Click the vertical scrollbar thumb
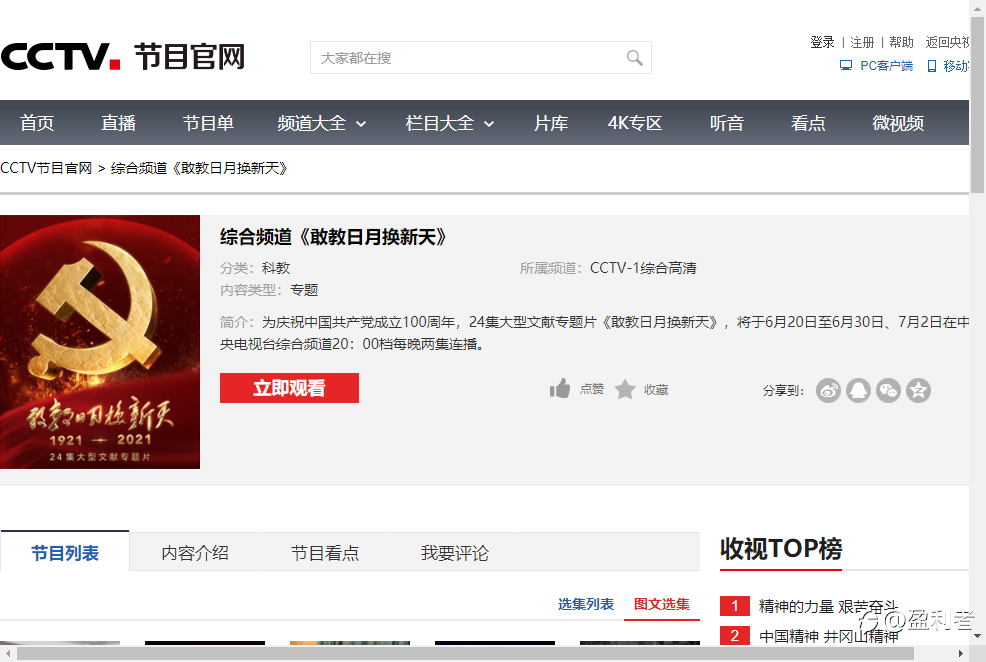Screen dimensions: 986x662 (977, 104)
